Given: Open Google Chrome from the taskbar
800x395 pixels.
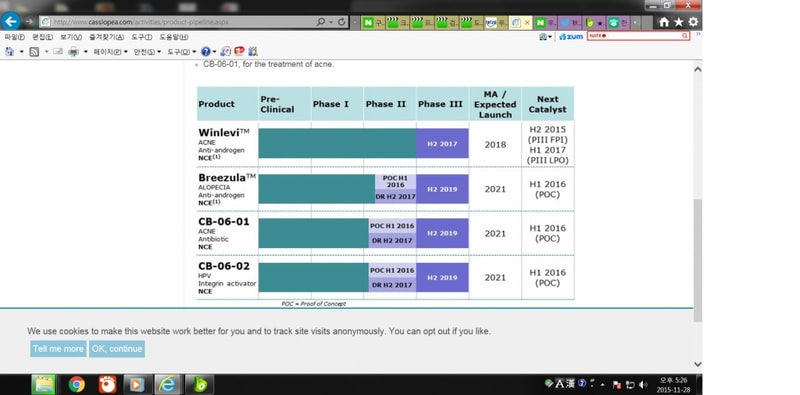Looking at the screenshot, I should click(x=77, y=384).
